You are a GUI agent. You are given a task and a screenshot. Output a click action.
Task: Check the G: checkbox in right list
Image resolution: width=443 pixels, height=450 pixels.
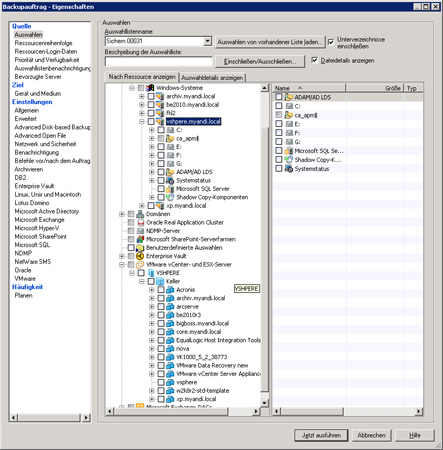[x=279, y=142]
